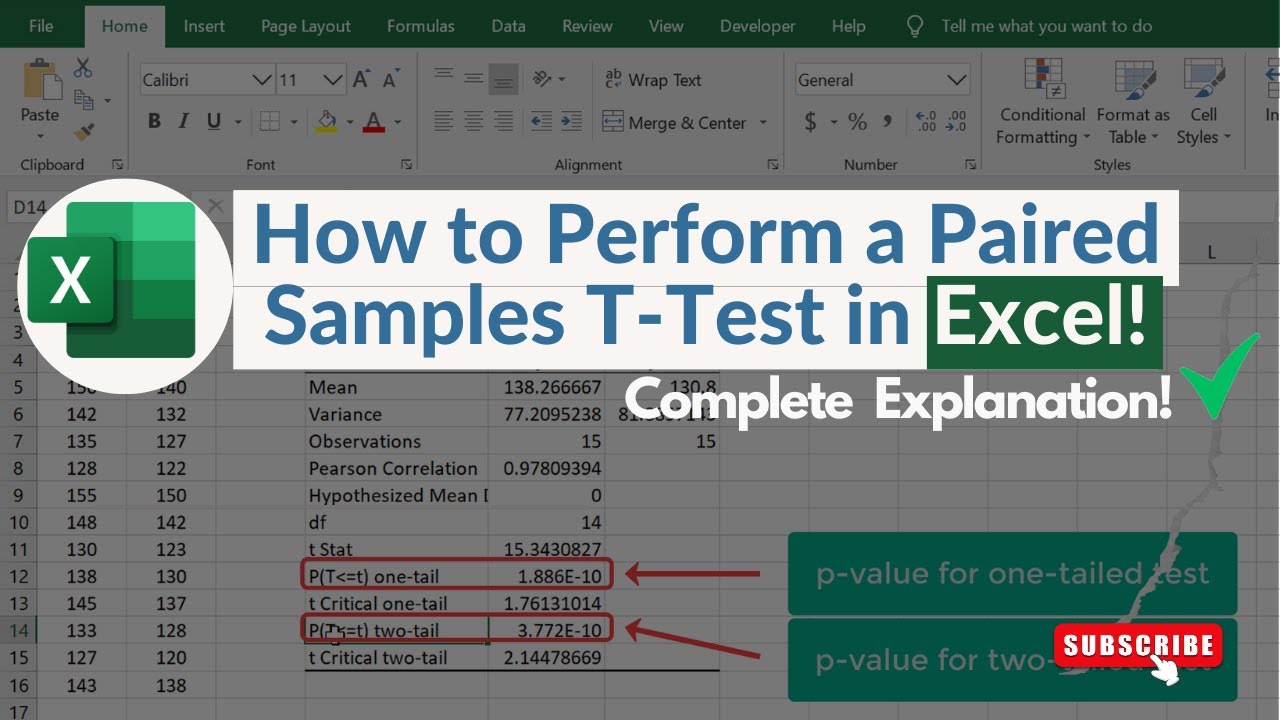
Task: Click the Copy icon
Action: 83,100
